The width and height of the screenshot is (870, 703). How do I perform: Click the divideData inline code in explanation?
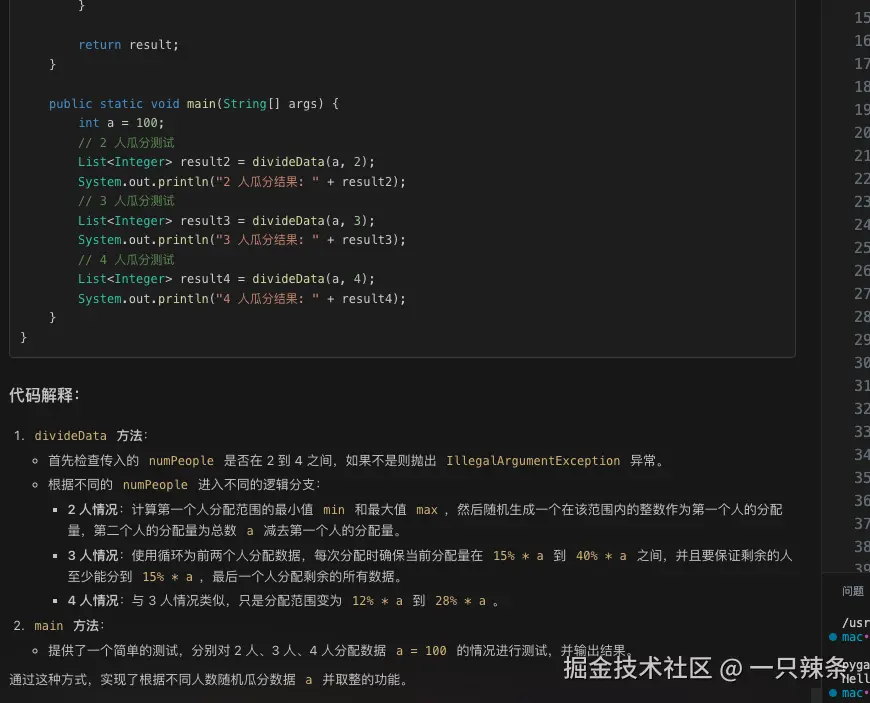click(69, 436)
